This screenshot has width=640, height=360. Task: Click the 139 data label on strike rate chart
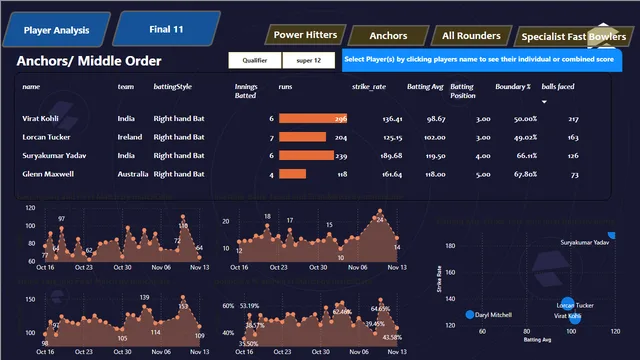(144, 298)
